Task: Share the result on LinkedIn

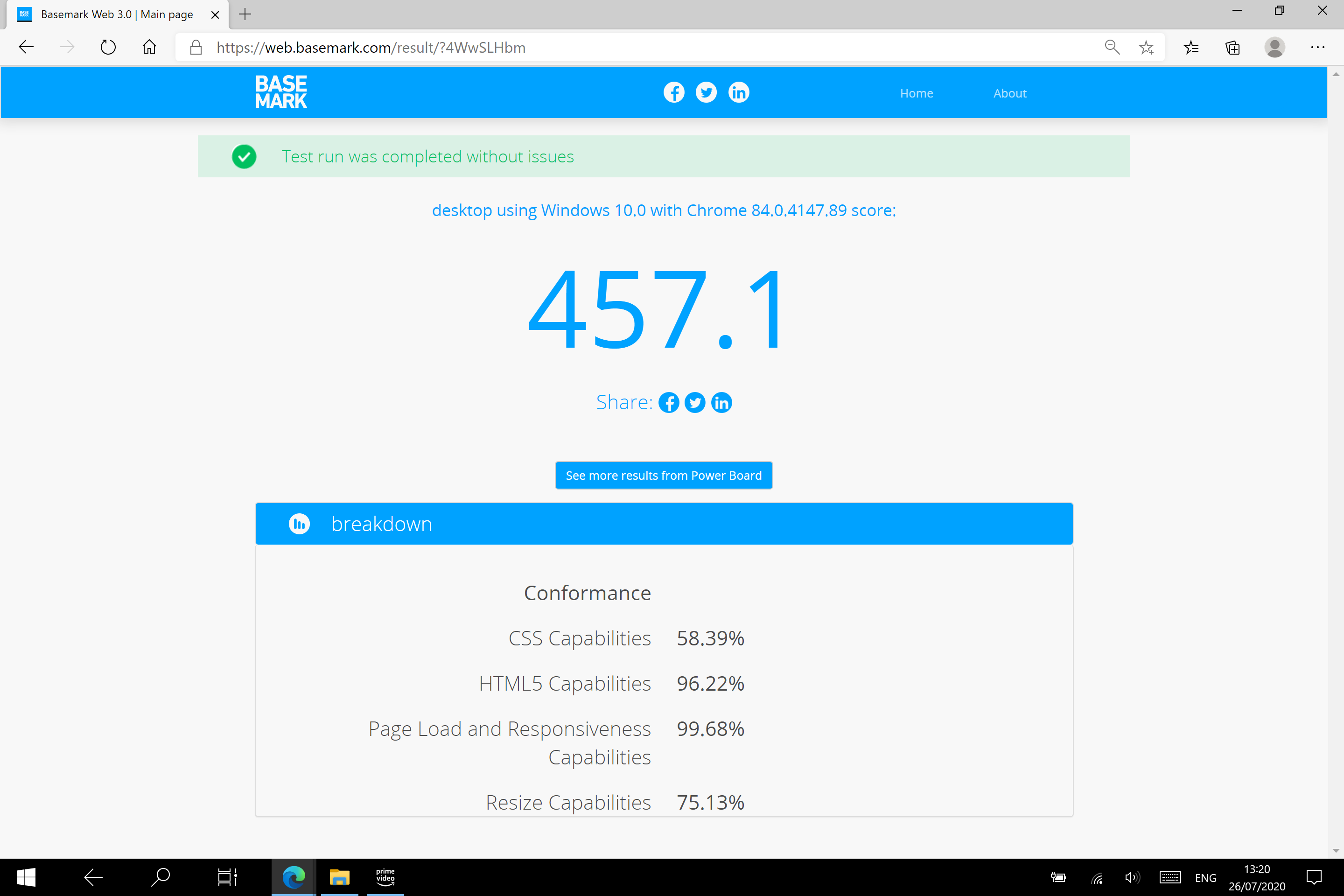Action: (x=721, y=402)
